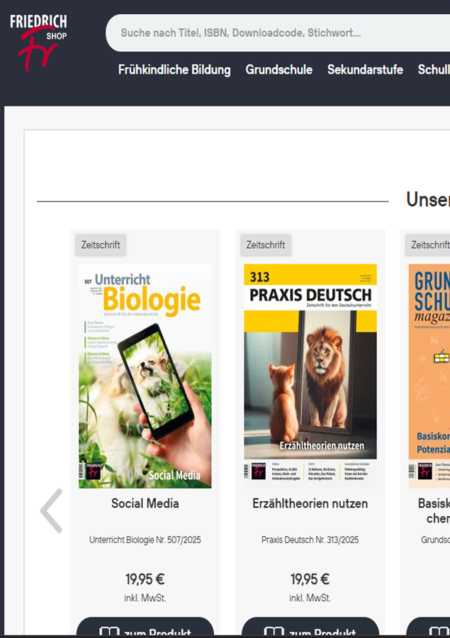Viewport: 450px width, 638px height.
Task: Open the Social Media product title
Action: click(145, 503)
